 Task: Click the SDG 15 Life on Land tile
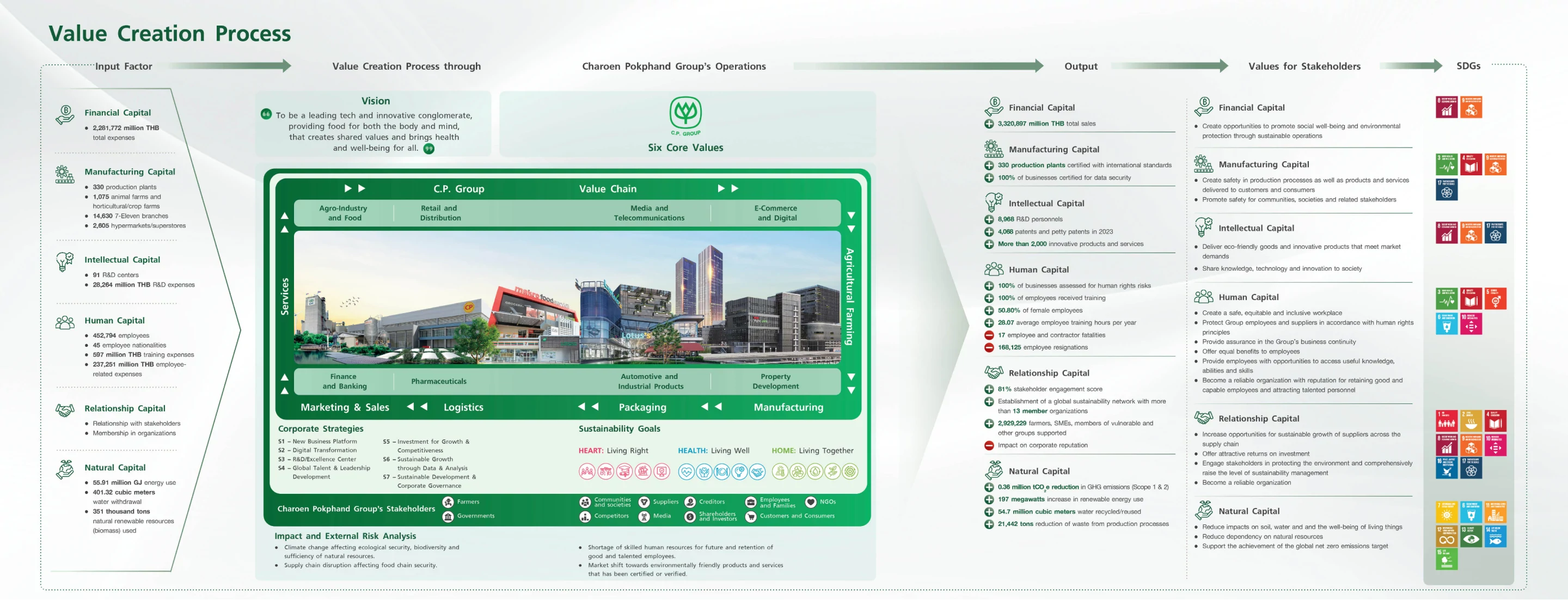tap(1447, 559)
